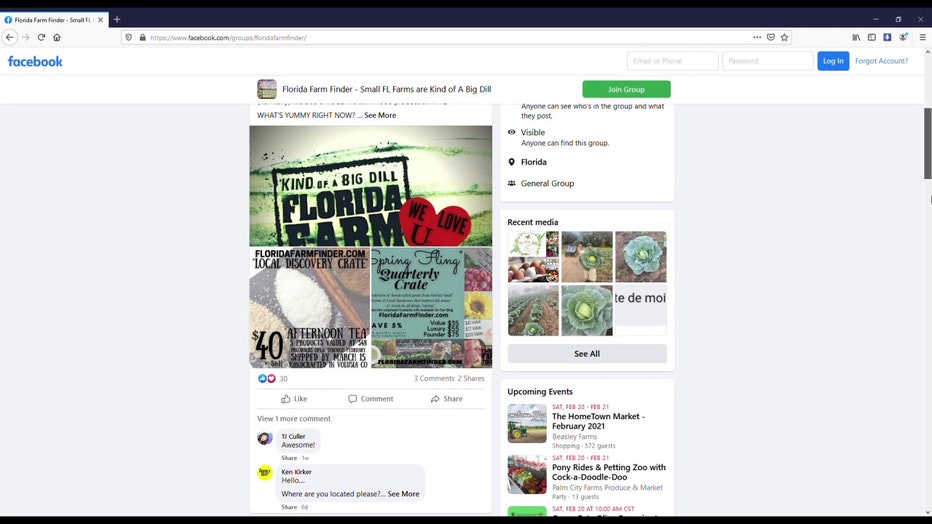Click the Log In button
The image size is (932, 524).
pos(833,61)
